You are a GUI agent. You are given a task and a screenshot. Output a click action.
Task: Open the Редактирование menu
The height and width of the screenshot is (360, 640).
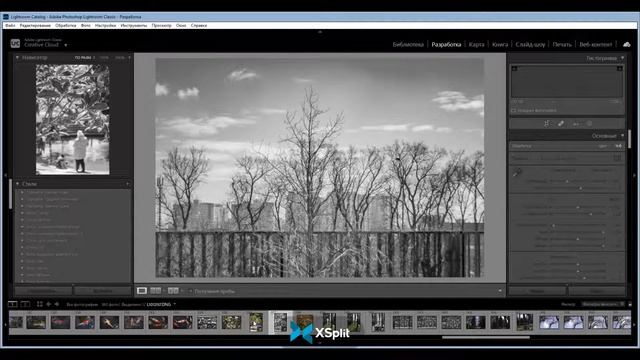pyautogui.click(x=36, y=25)
